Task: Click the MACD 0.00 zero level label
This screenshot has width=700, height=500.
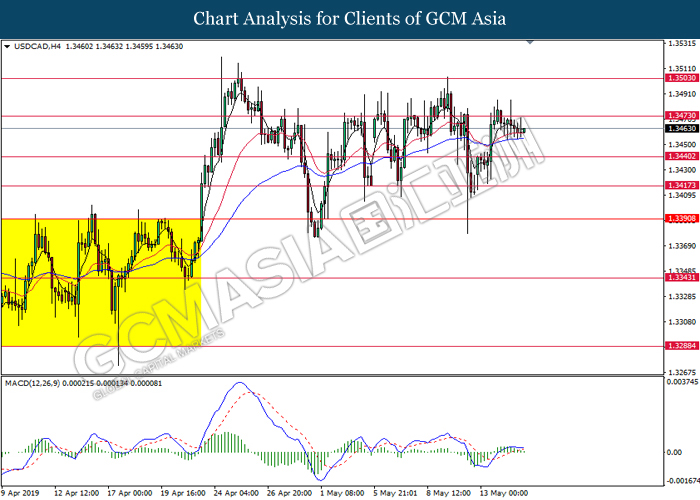Action: point(674,453)
